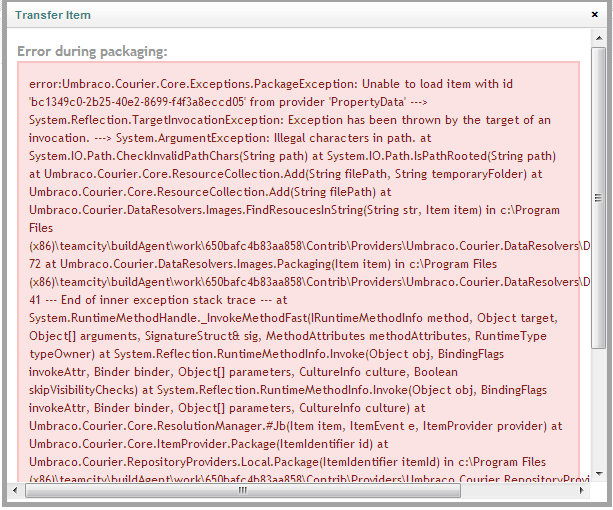
Task: Click the vertical scrollbar down arrow
Action: (x=599, y=474)
